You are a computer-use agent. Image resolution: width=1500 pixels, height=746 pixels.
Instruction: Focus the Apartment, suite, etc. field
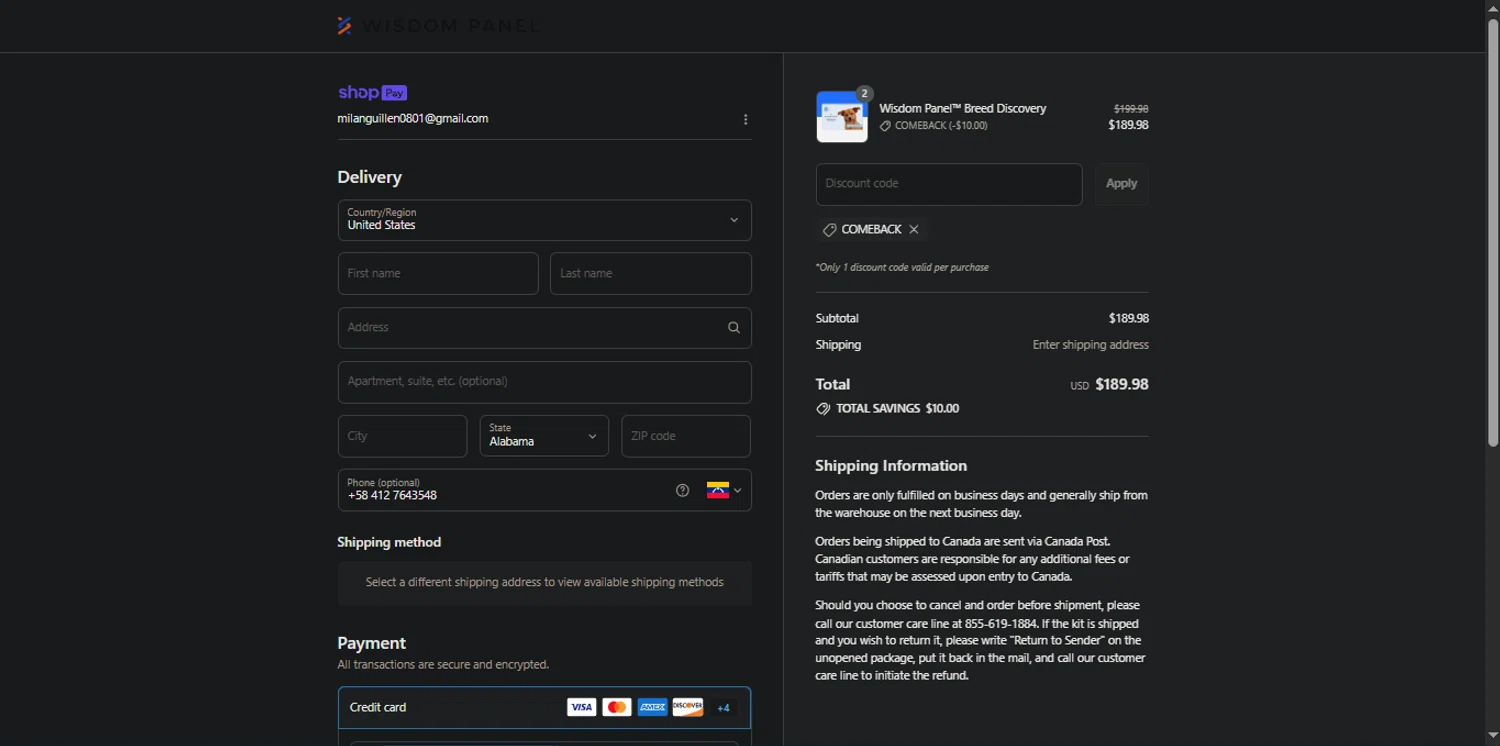(x=544, y=382)
